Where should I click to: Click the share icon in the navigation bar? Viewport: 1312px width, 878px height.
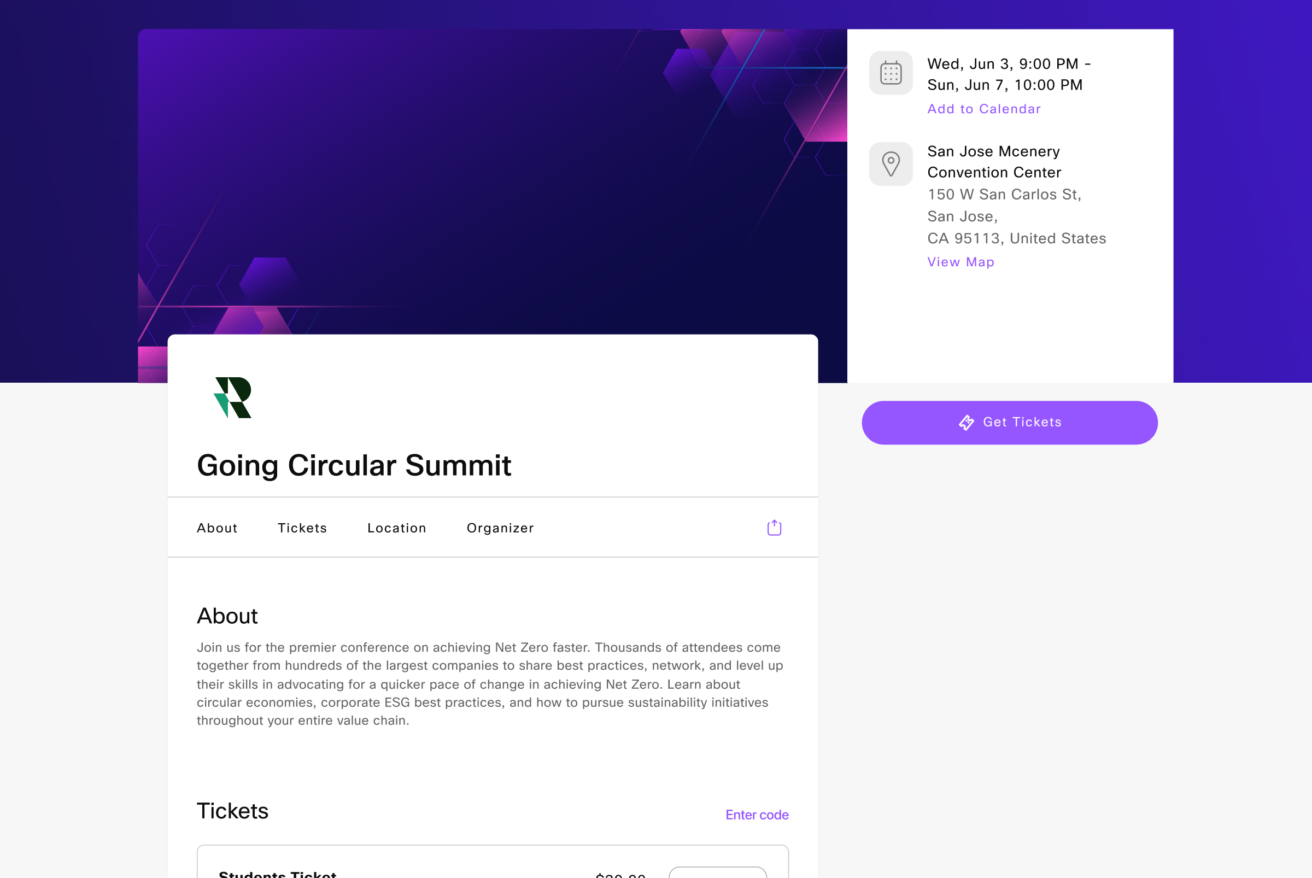pyautogui.click(x=774, y=528)
